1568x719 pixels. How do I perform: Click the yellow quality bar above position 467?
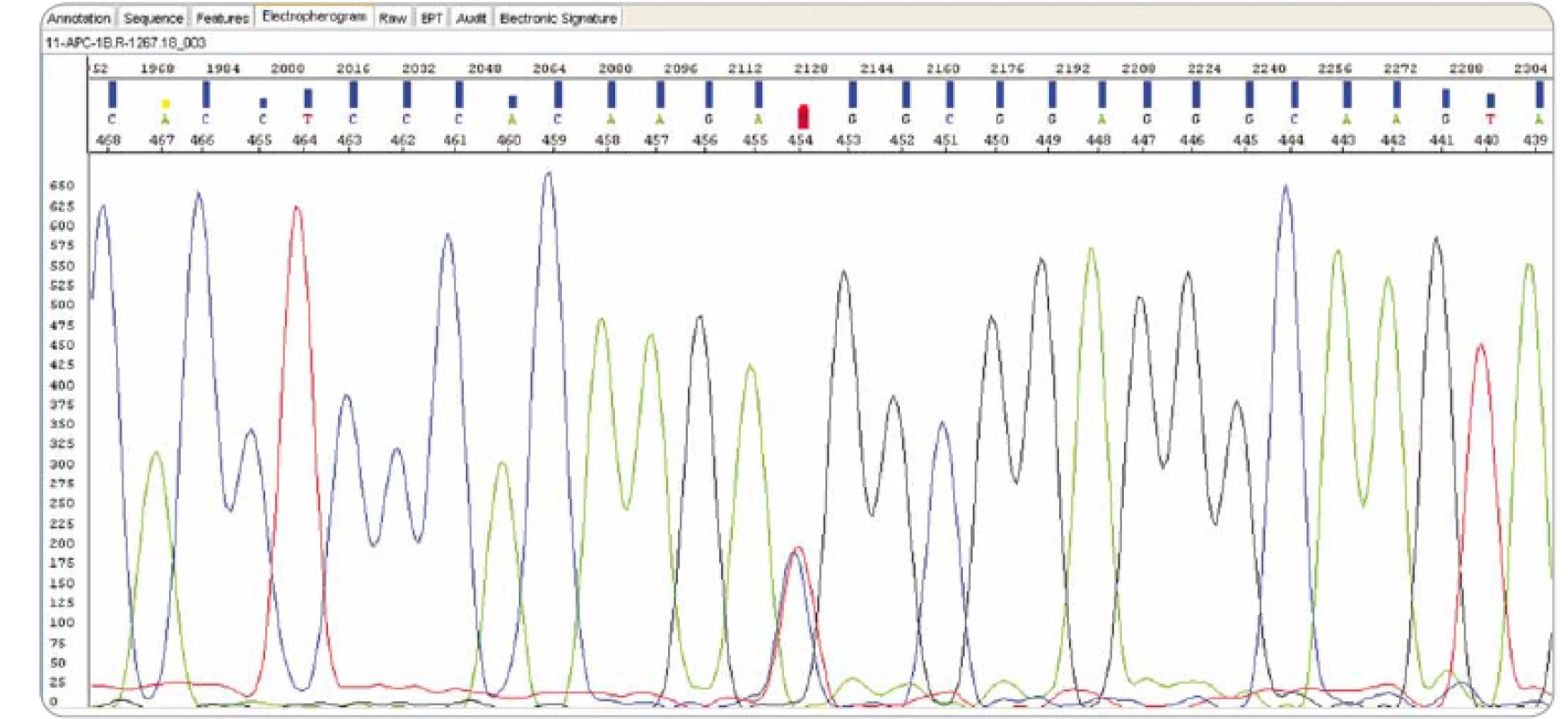165,104
